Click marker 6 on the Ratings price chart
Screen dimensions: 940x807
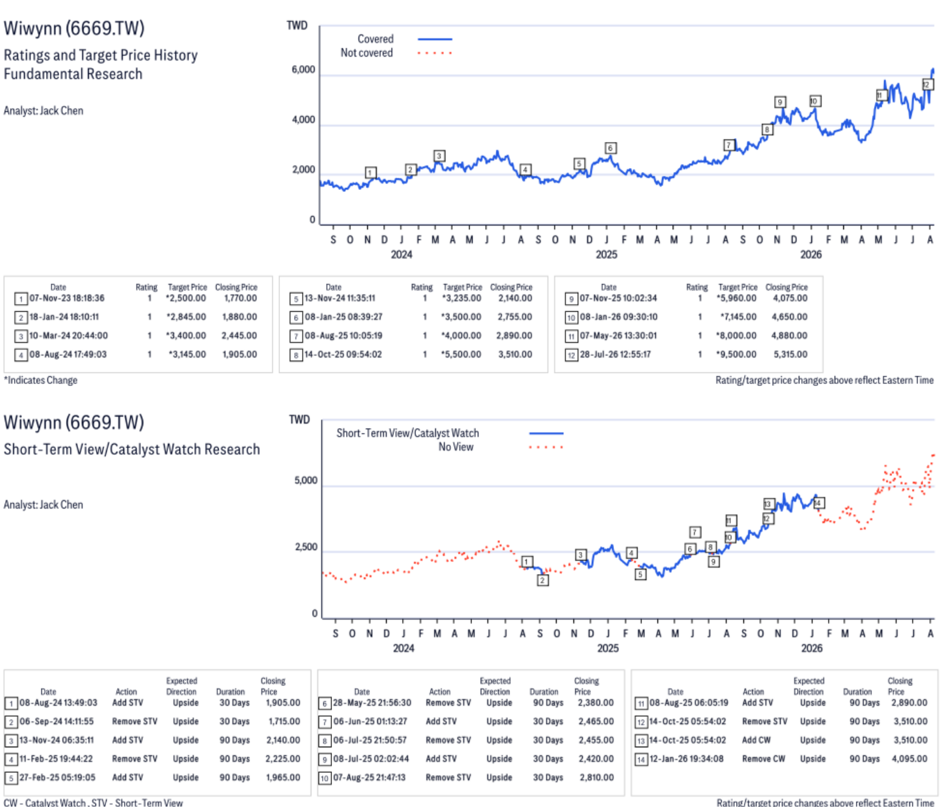610,147
